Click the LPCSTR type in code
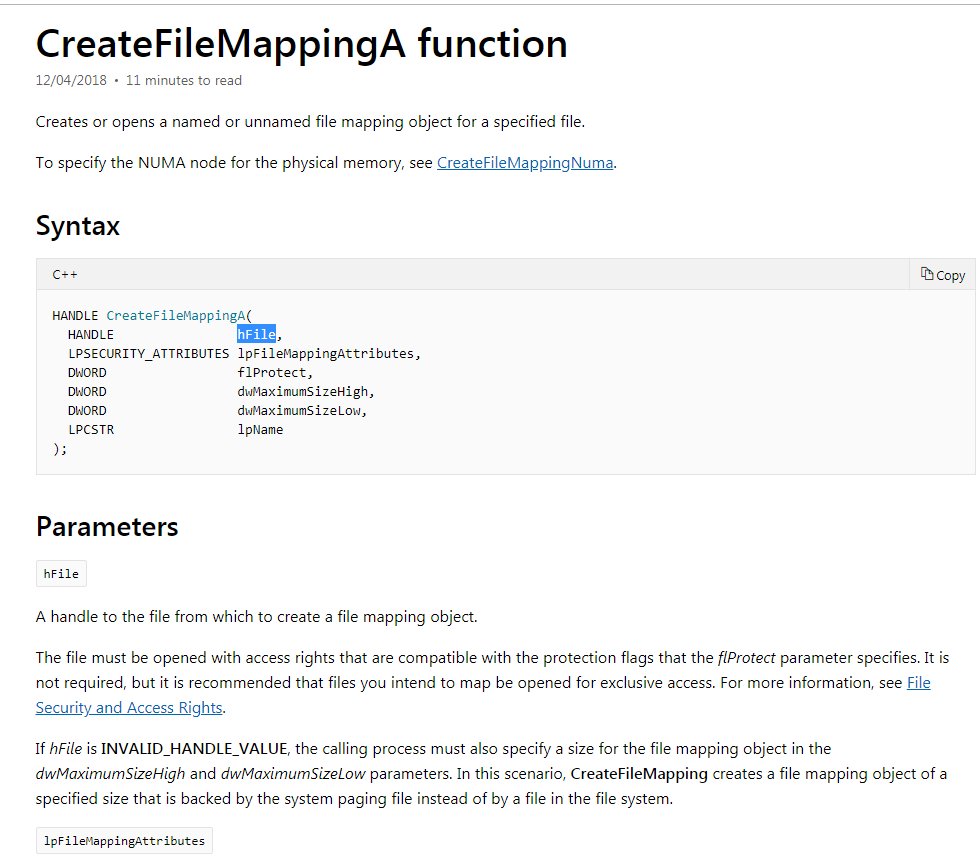 (x=91, y=429)
